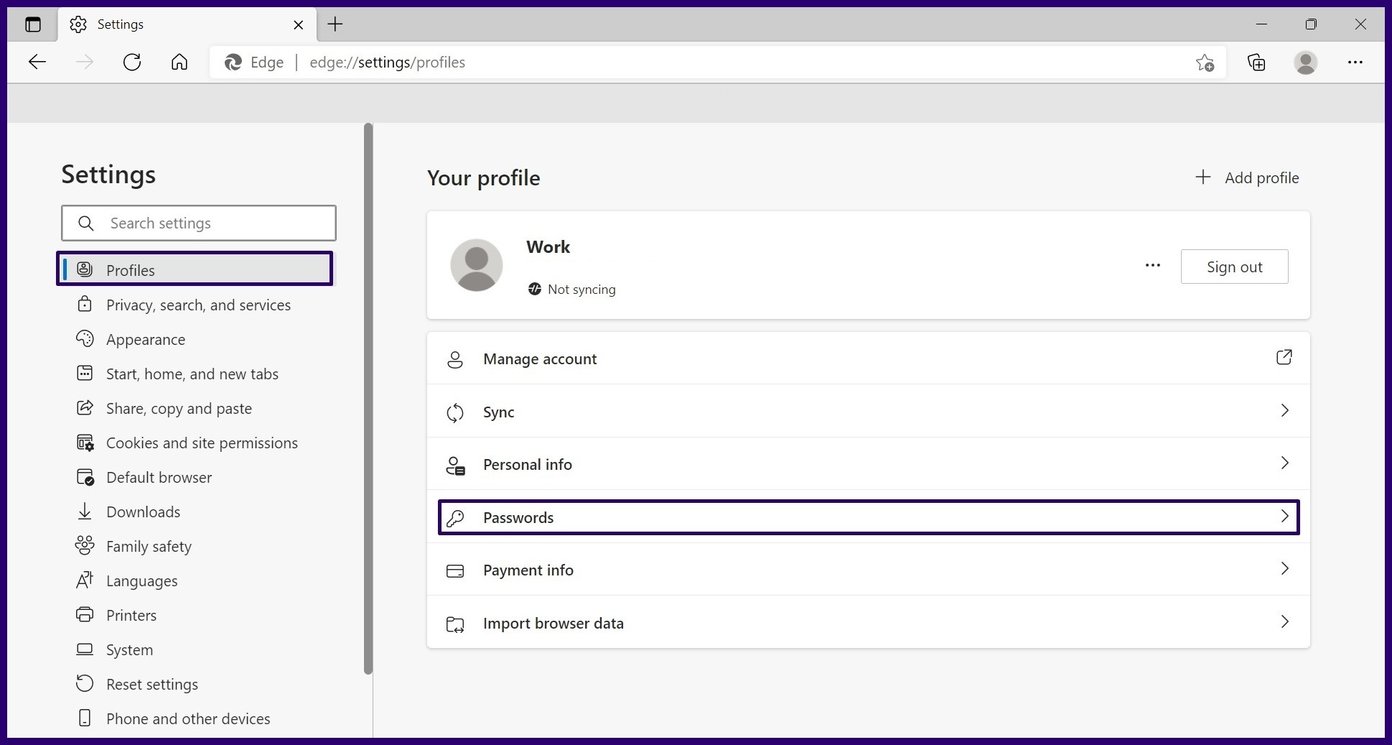The height and width of the screenshot is (745, 1392).
Task: Click the Not syncing status
Action: pyautogui.click(x=572, y=289)
